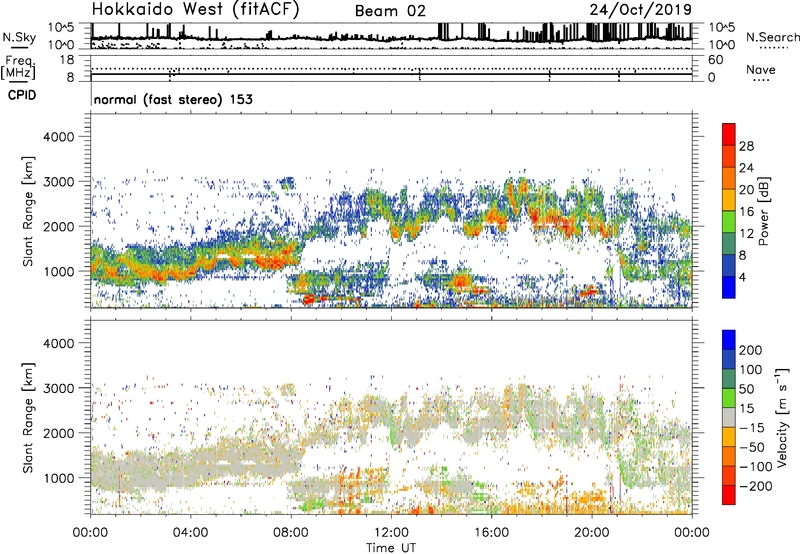Screen dimensions: 800x554
Task: Pick the gray segment of Velocity color bar
Action: [729, 417]
